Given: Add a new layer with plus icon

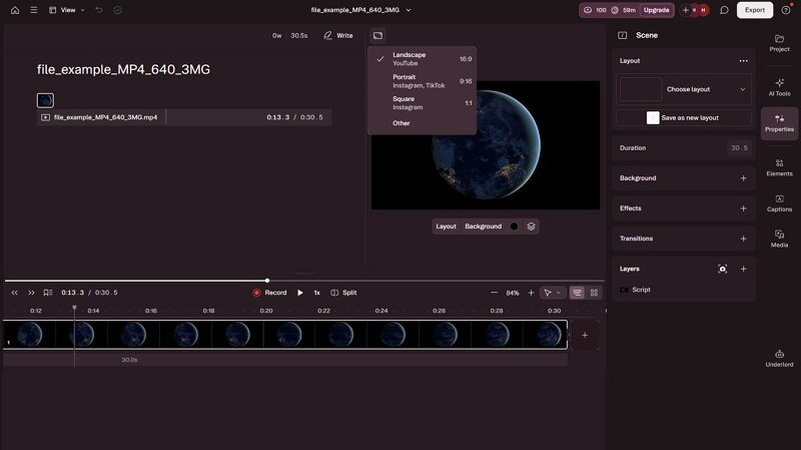Looking at the screenshot, I should (743, 269).
